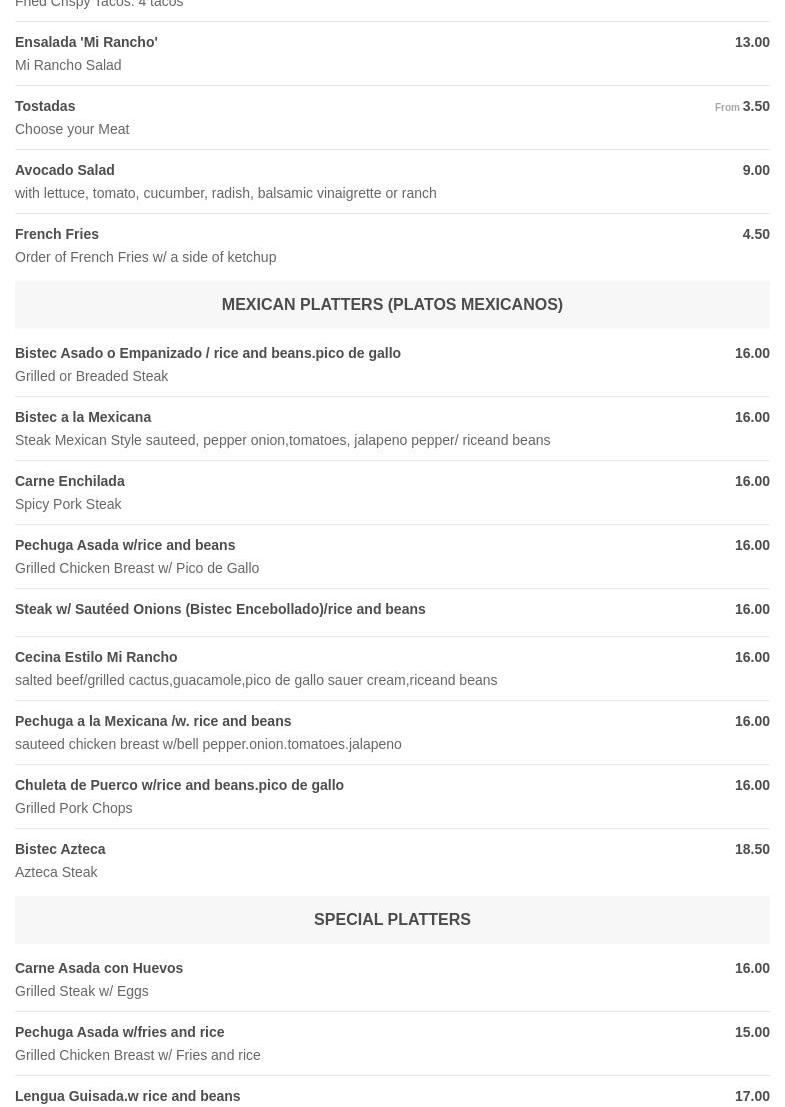Open the Ensalada 'Mi Rancho' menu item
785x1107 pixels.
tap(86, 42)
